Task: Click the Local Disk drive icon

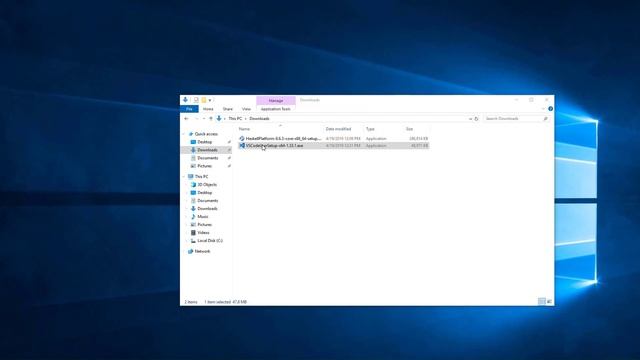Action: tap(193, 241)
